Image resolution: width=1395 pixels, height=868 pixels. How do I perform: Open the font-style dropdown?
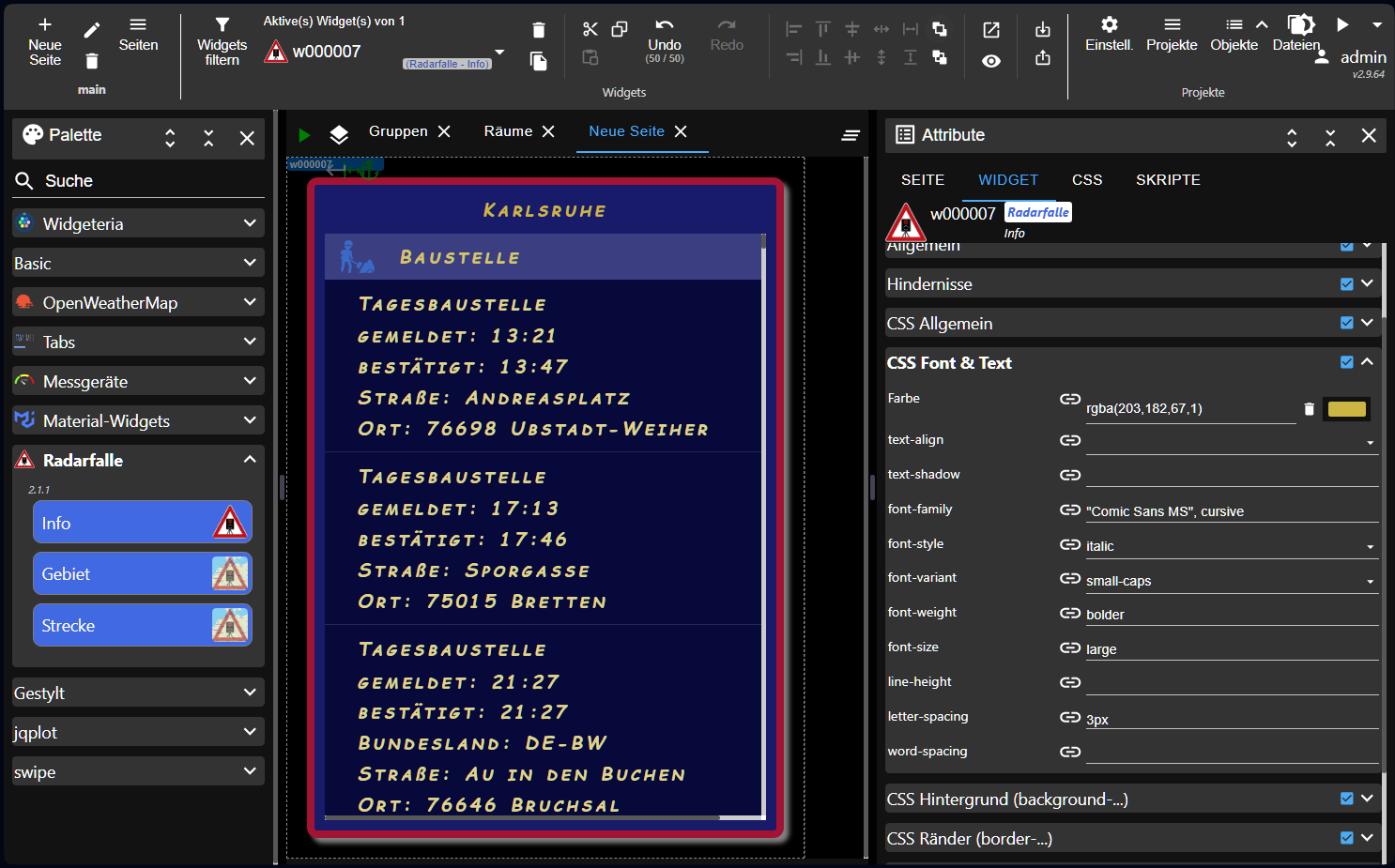click(x=1231, y=546)
